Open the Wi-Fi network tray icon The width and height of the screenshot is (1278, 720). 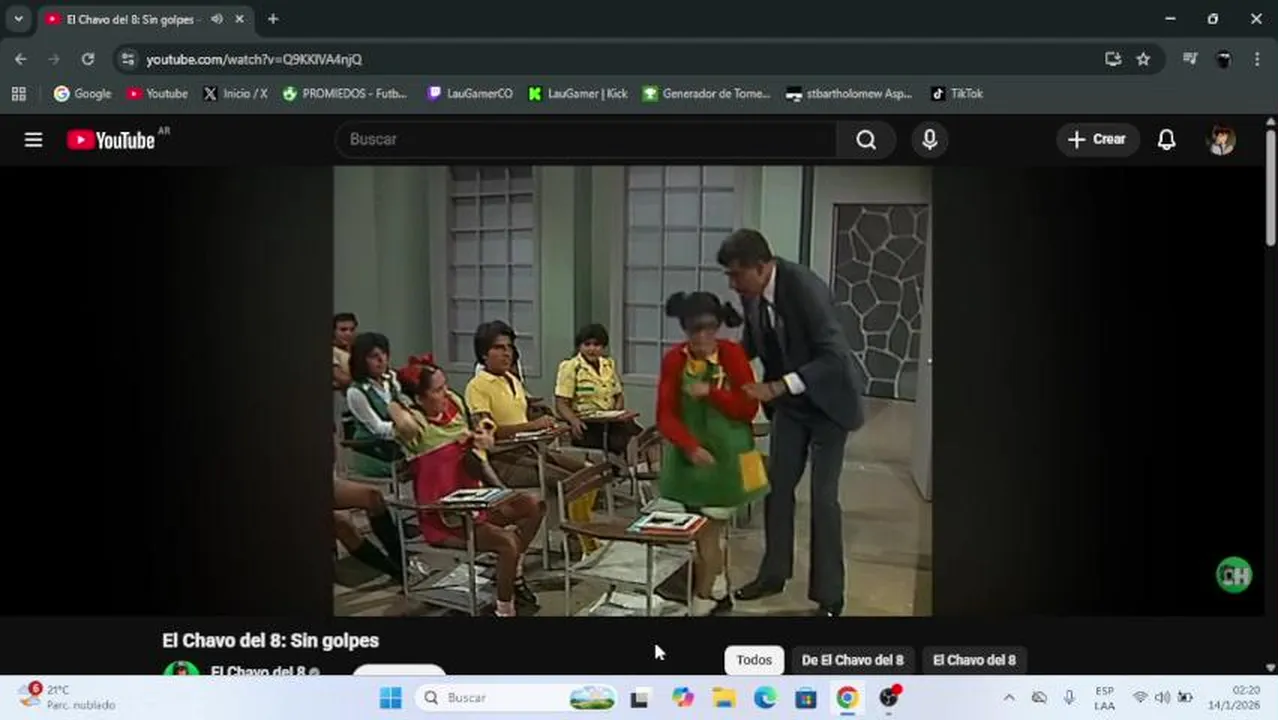1140,698
